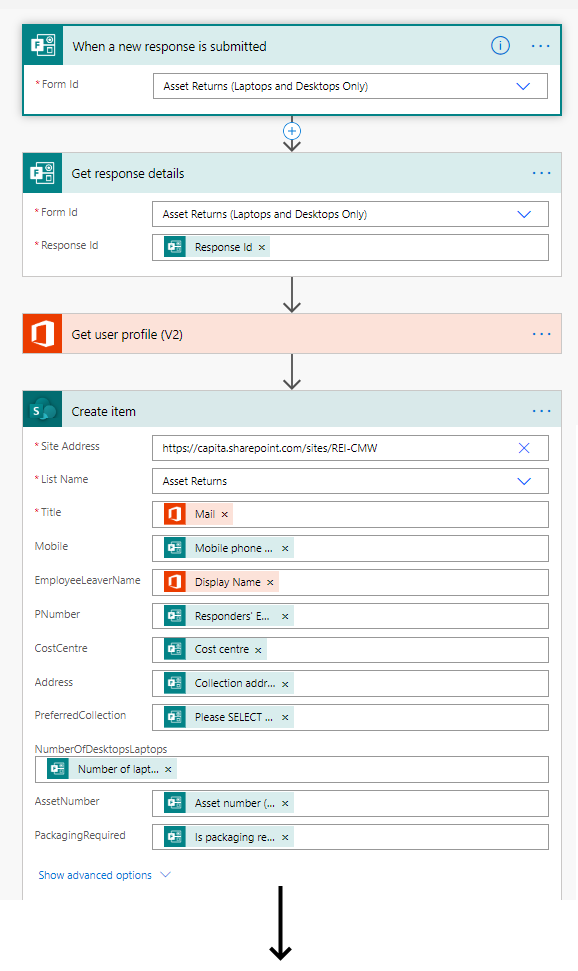Click the Get user profile (V2) header
Image resolution: width=578 pixels, height=971 pixels.
click(x=292, y=334)
